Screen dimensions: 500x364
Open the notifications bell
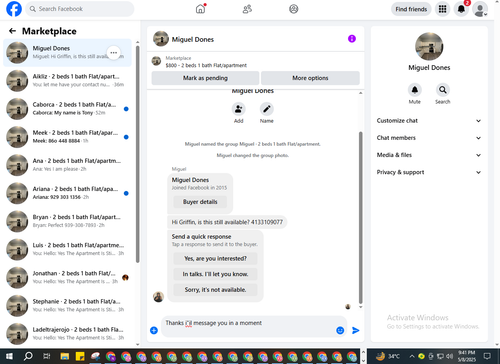pos(461,9)
